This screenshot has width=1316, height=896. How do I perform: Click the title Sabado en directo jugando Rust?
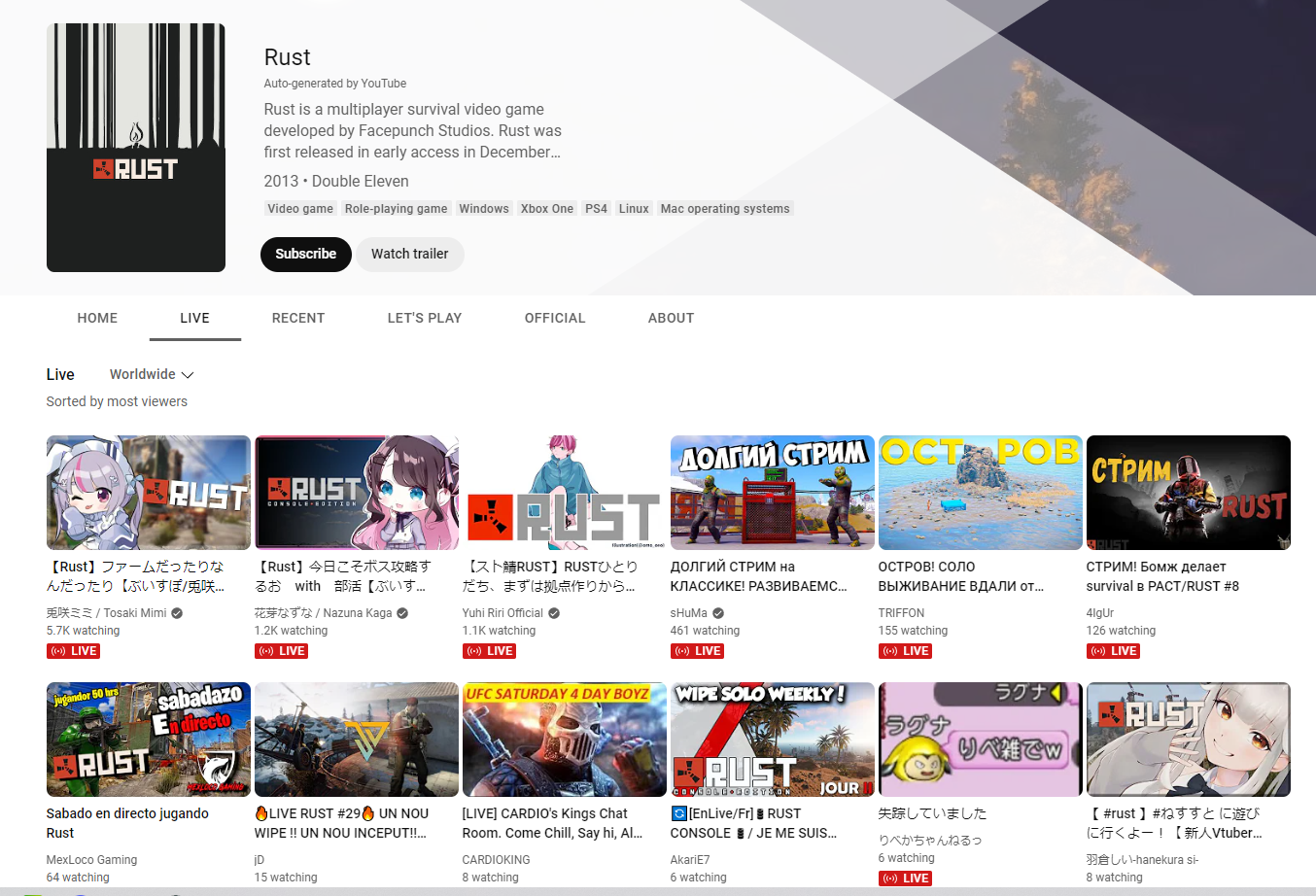pyautogui.click(x=127, y=823)
